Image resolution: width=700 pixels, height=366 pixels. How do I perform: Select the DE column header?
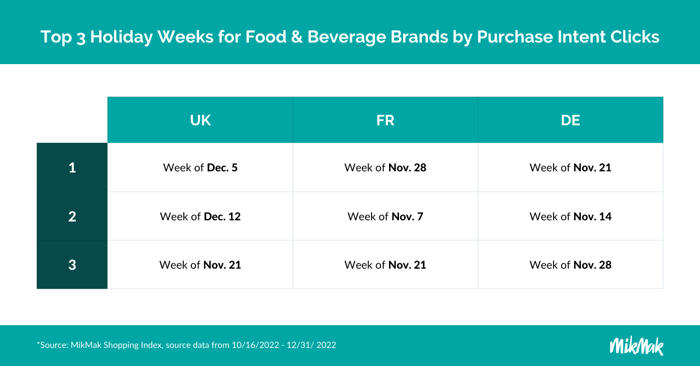pyautogui.click(x=571, y=120)
